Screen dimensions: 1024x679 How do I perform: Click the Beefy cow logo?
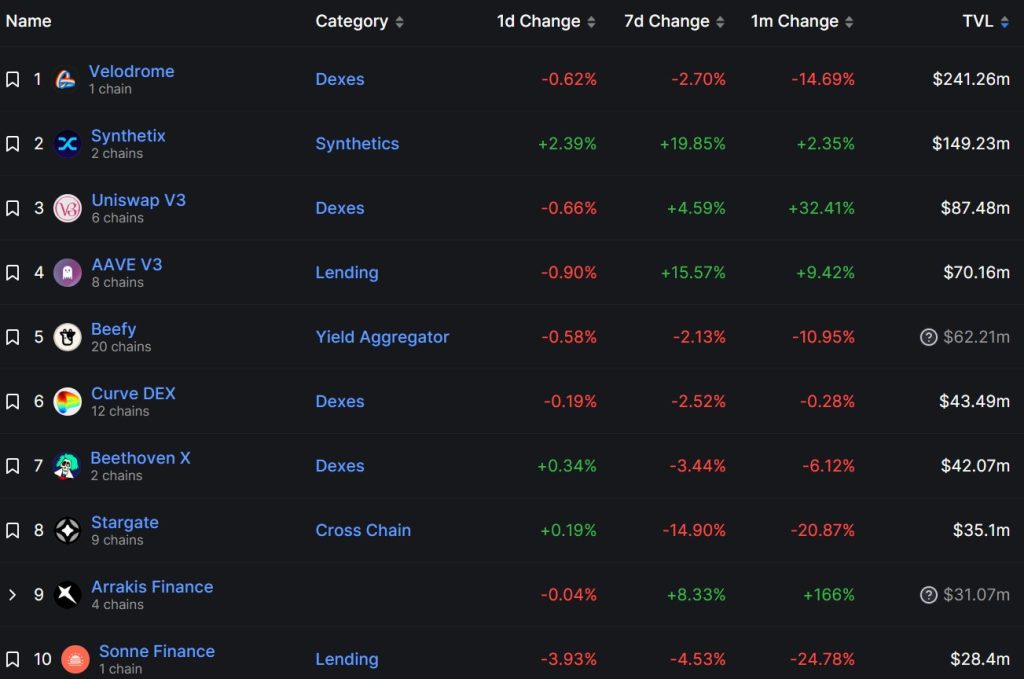pos(66,337)
